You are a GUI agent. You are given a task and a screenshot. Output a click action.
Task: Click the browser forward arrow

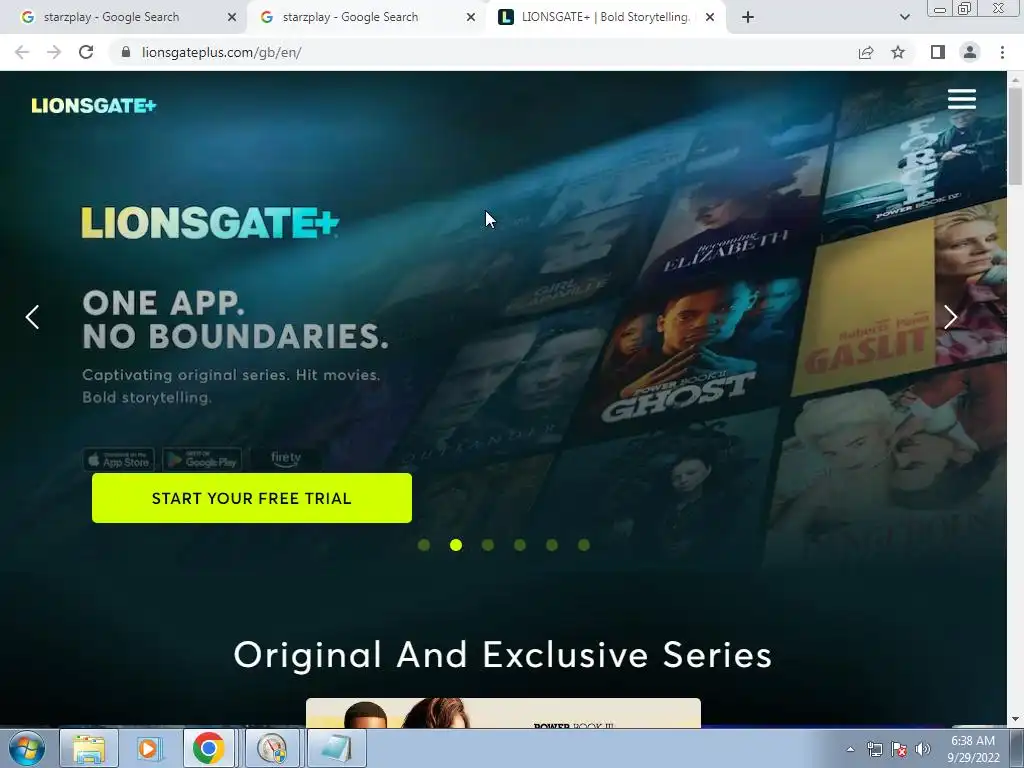[54, 52]
